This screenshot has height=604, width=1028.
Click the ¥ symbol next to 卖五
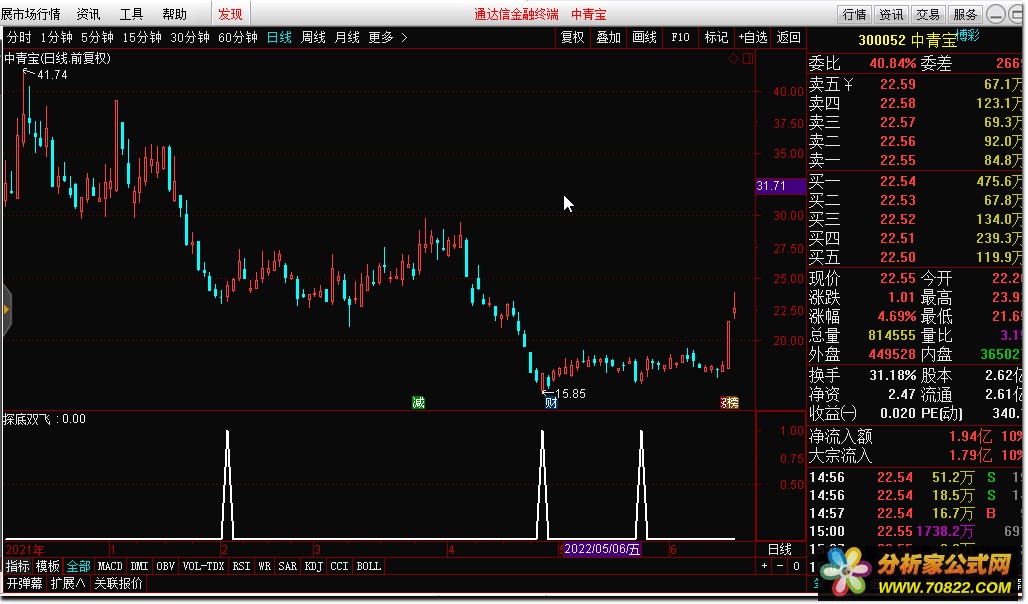pos(848,84)
